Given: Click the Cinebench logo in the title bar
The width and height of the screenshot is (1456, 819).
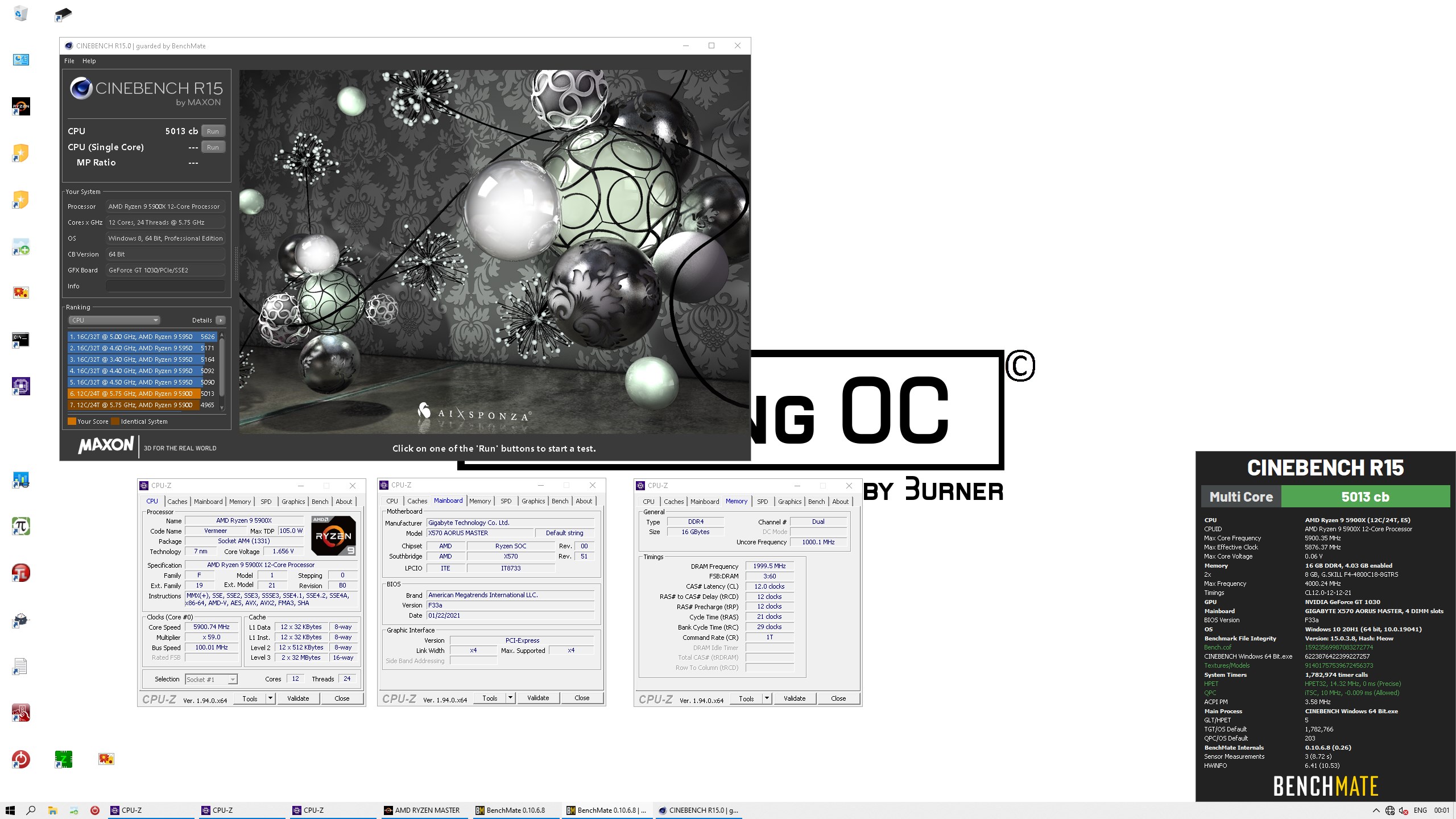Looking at the screenshot, I should click(69, 46).
